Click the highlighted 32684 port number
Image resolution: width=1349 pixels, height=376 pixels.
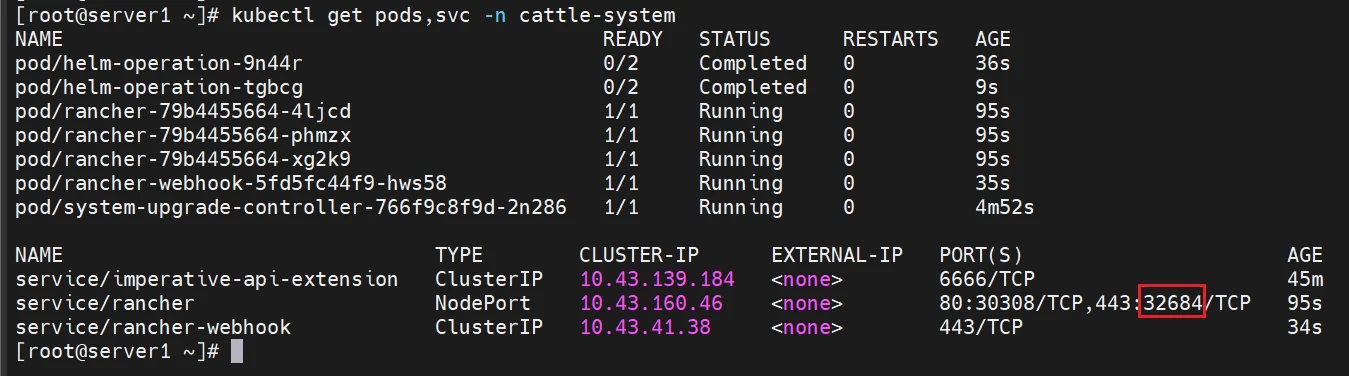tap(1172, 303)
